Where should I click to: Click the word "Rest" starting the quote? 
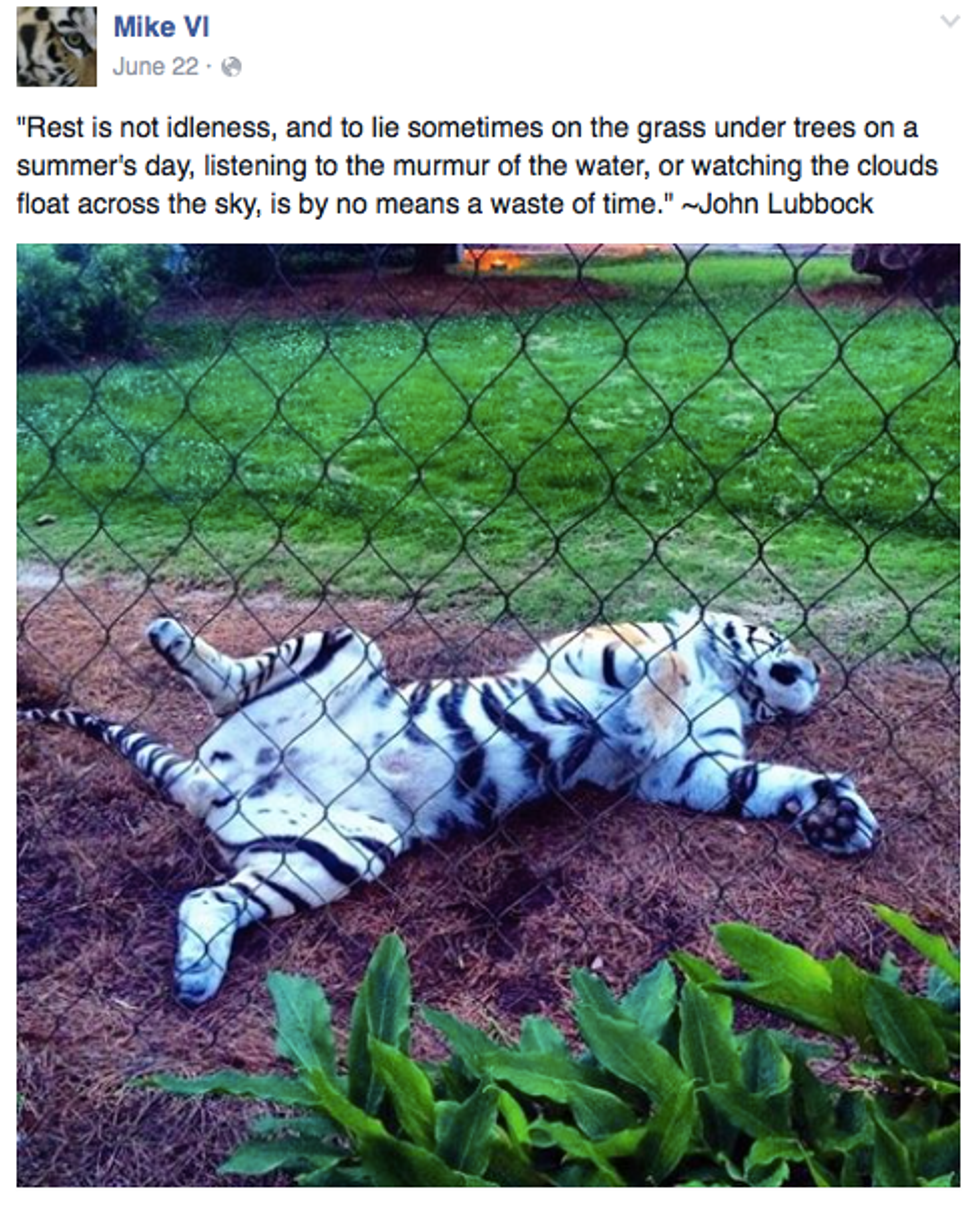coord(48,129)
